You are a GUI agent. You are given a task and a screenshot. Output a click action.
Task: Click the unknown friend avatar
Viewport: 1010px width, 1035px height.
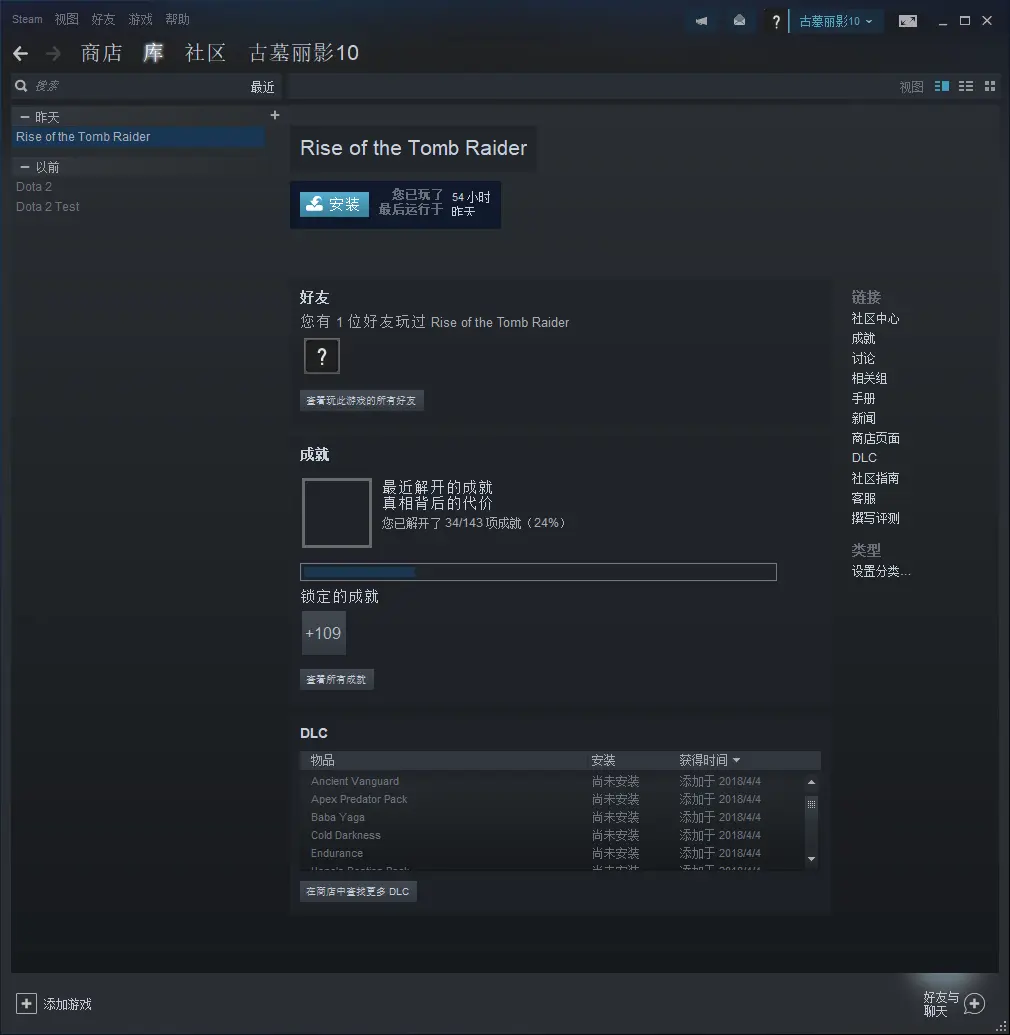pos(321,356)
